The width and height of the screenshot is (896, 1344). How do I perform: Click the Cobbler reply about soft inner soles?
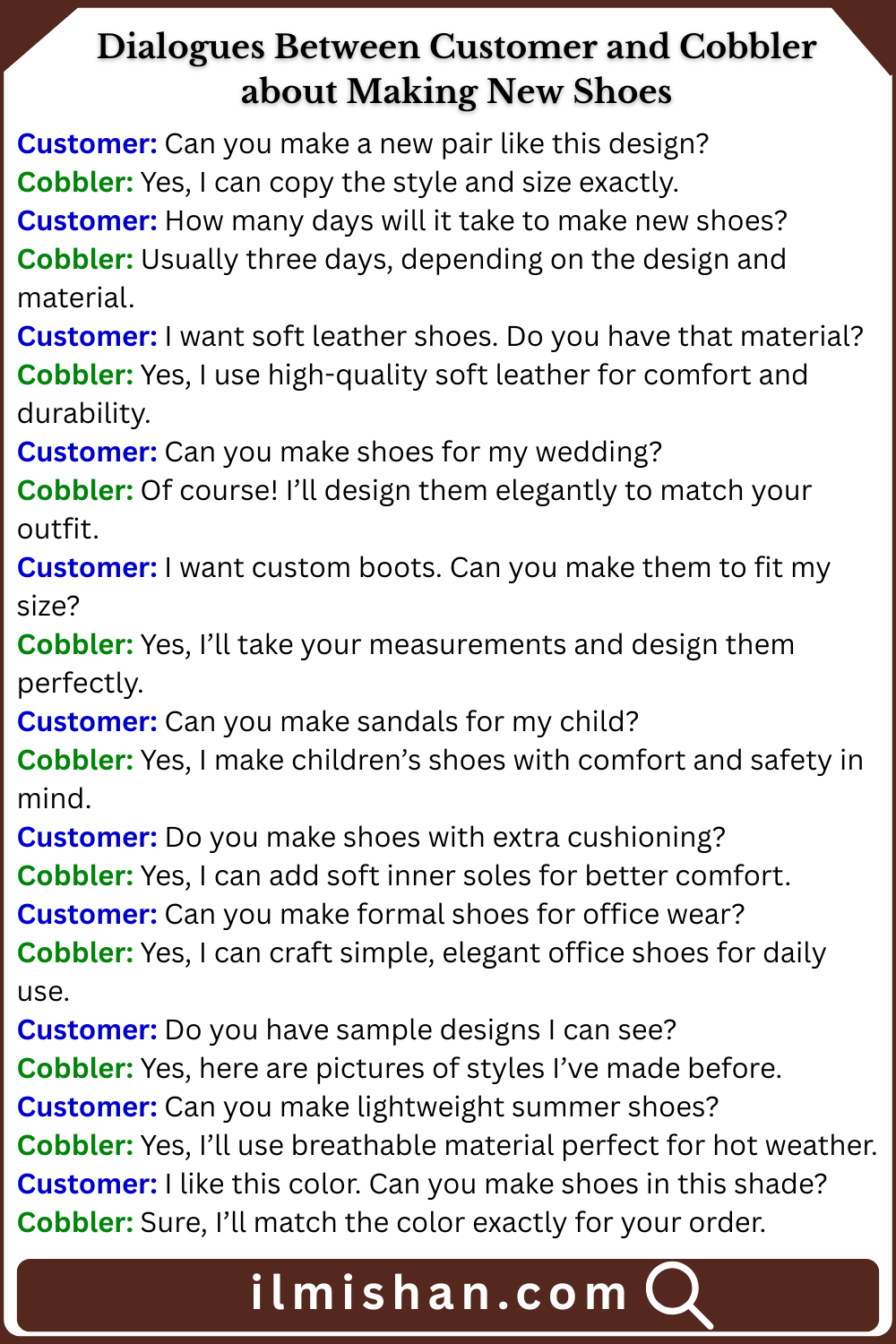click(x=465, y=875)
